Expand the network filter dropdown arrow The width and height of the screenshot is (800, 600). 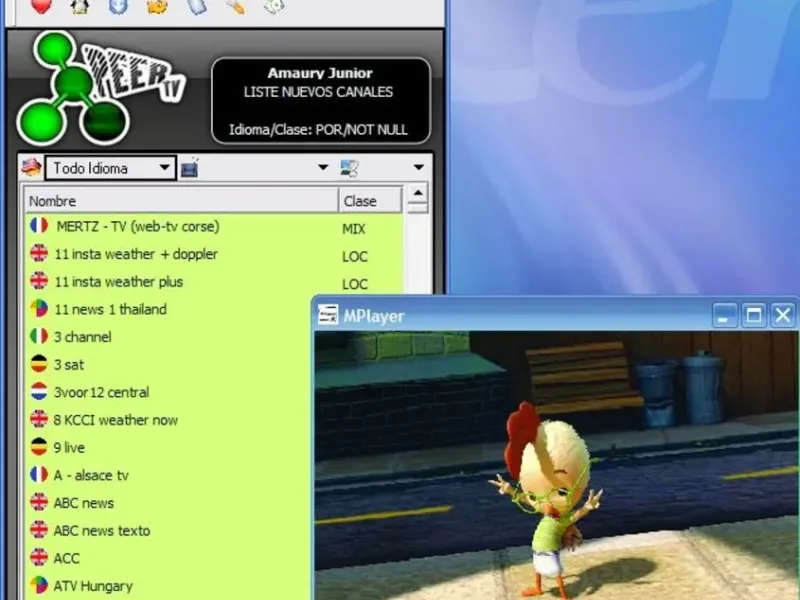419,167
